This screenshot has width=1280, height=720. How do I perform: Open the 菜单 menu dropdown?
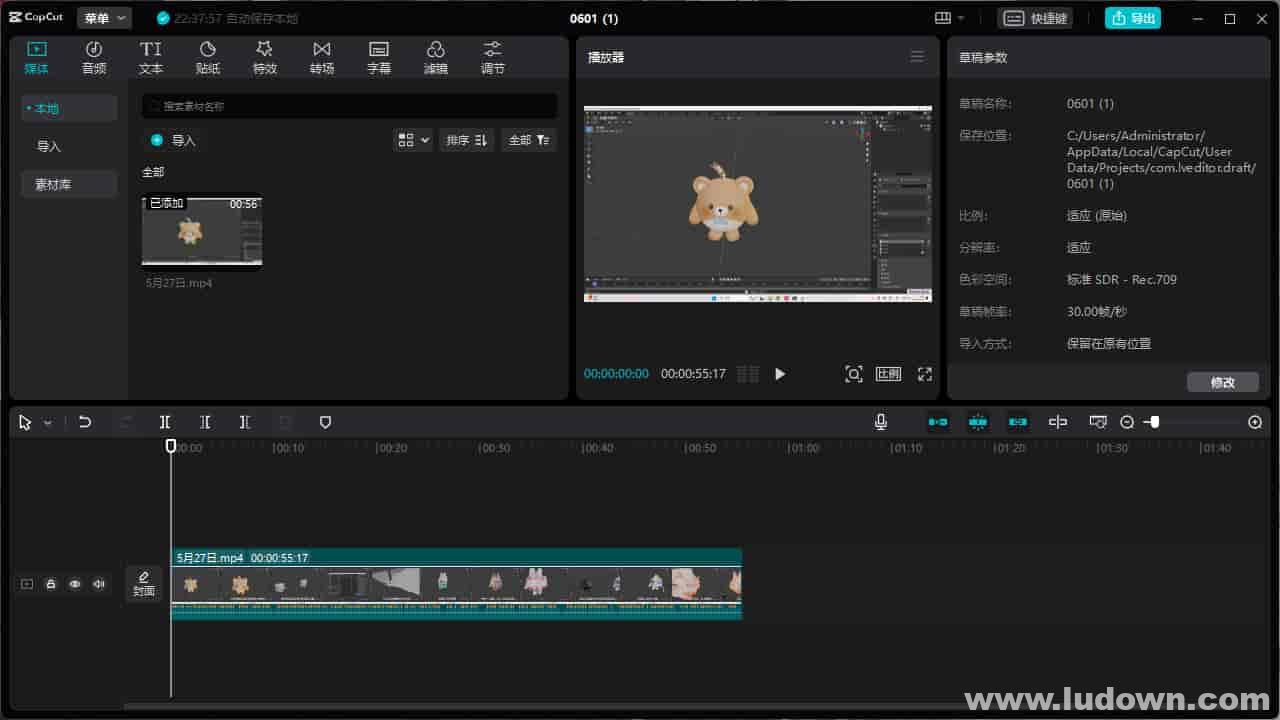104,18
